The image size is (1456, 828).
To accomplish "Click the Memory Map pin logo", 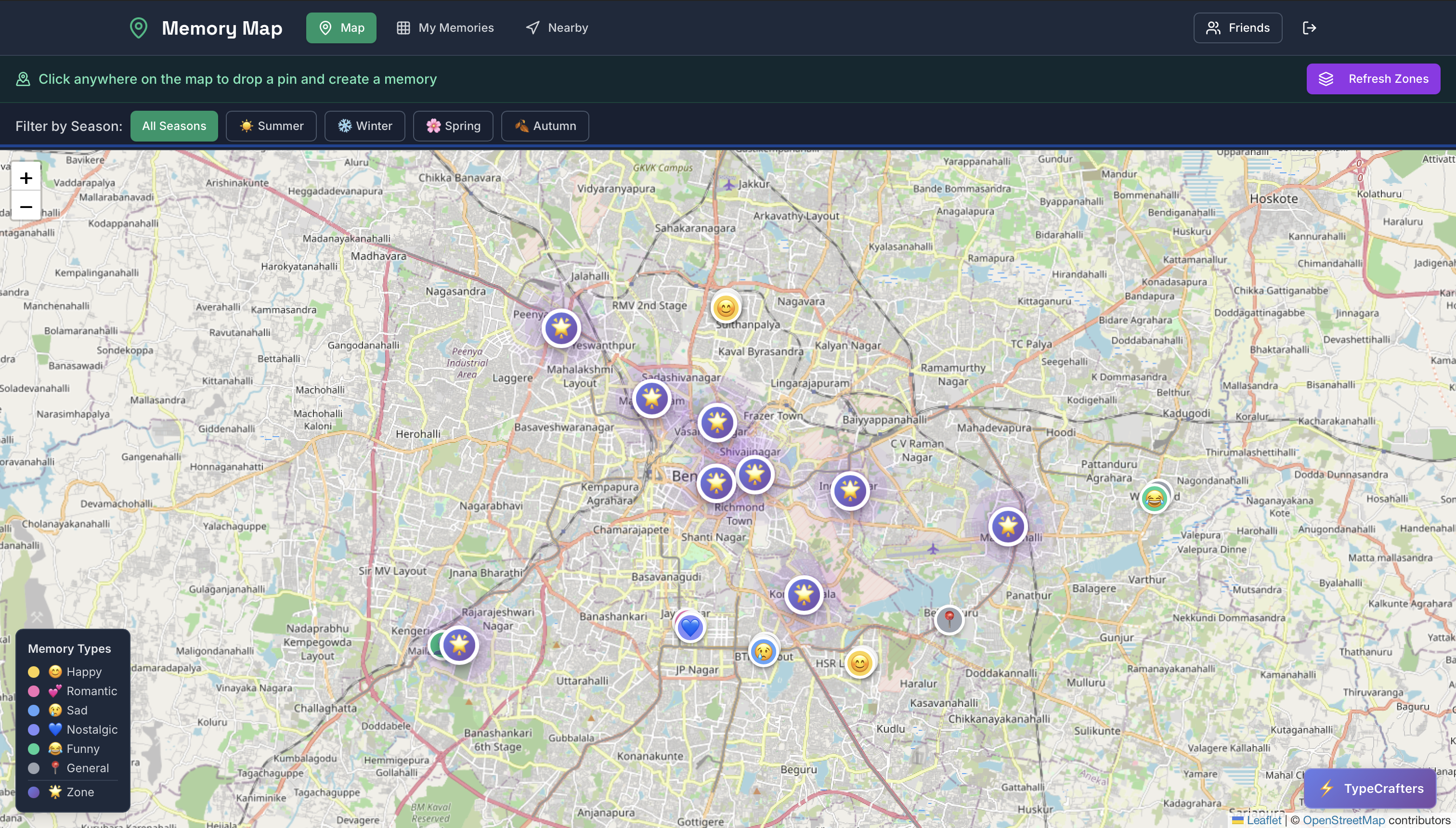I will (139, 27).
